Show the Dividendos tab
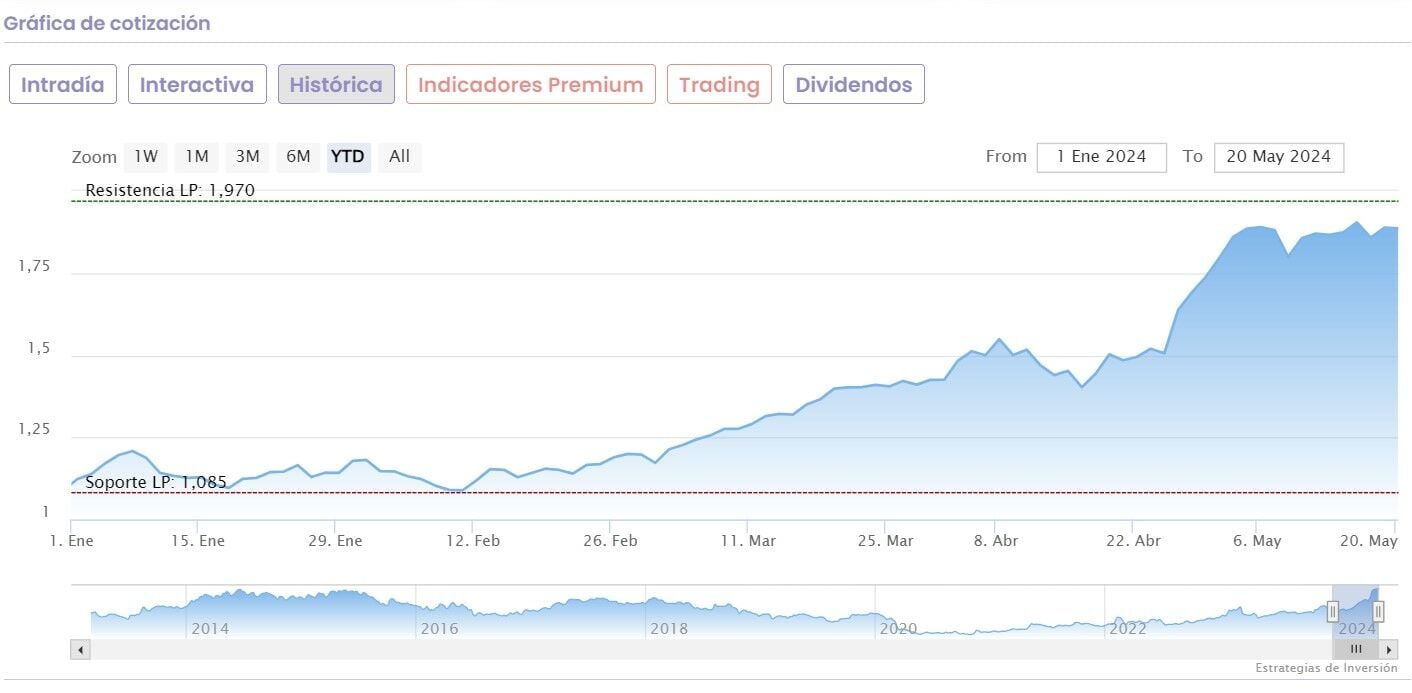 point(853,85)
